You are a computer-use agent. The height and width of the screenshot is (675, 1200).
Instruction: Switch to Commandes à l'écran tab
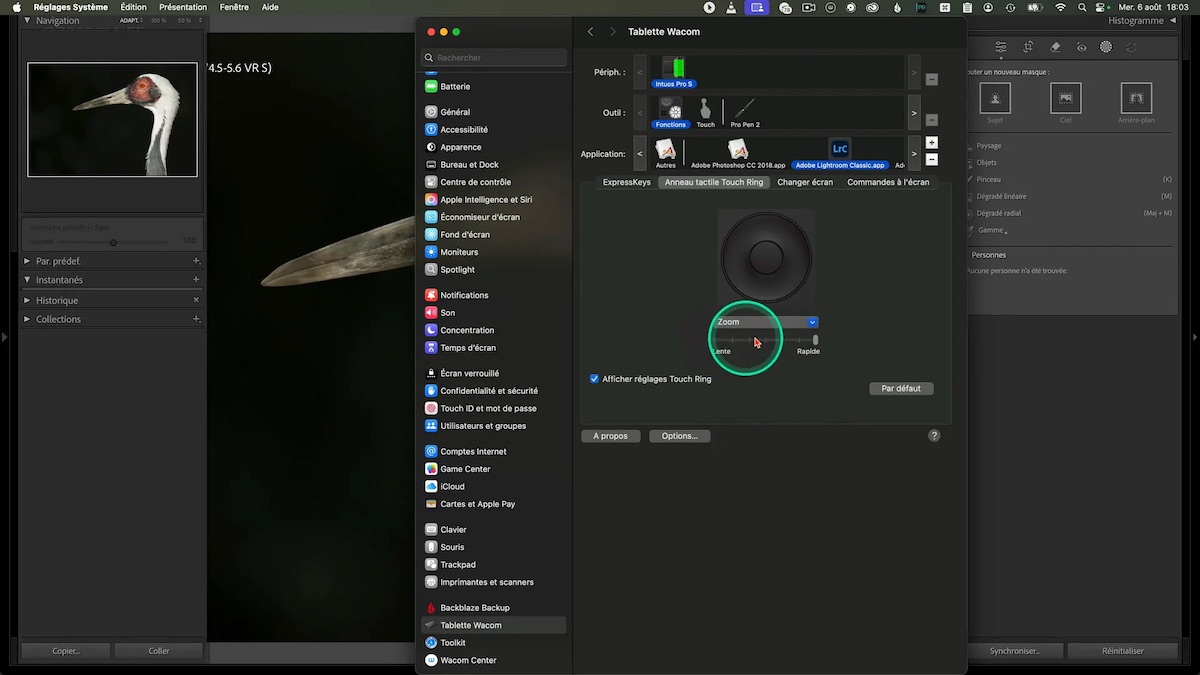pyautogui.click(x=888, y=182)
